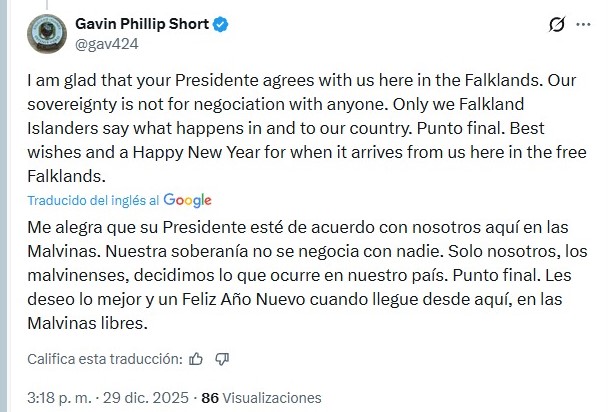Click the "Califica esta traducción" label
Screen dimensions: 609x412
[104, 359]
